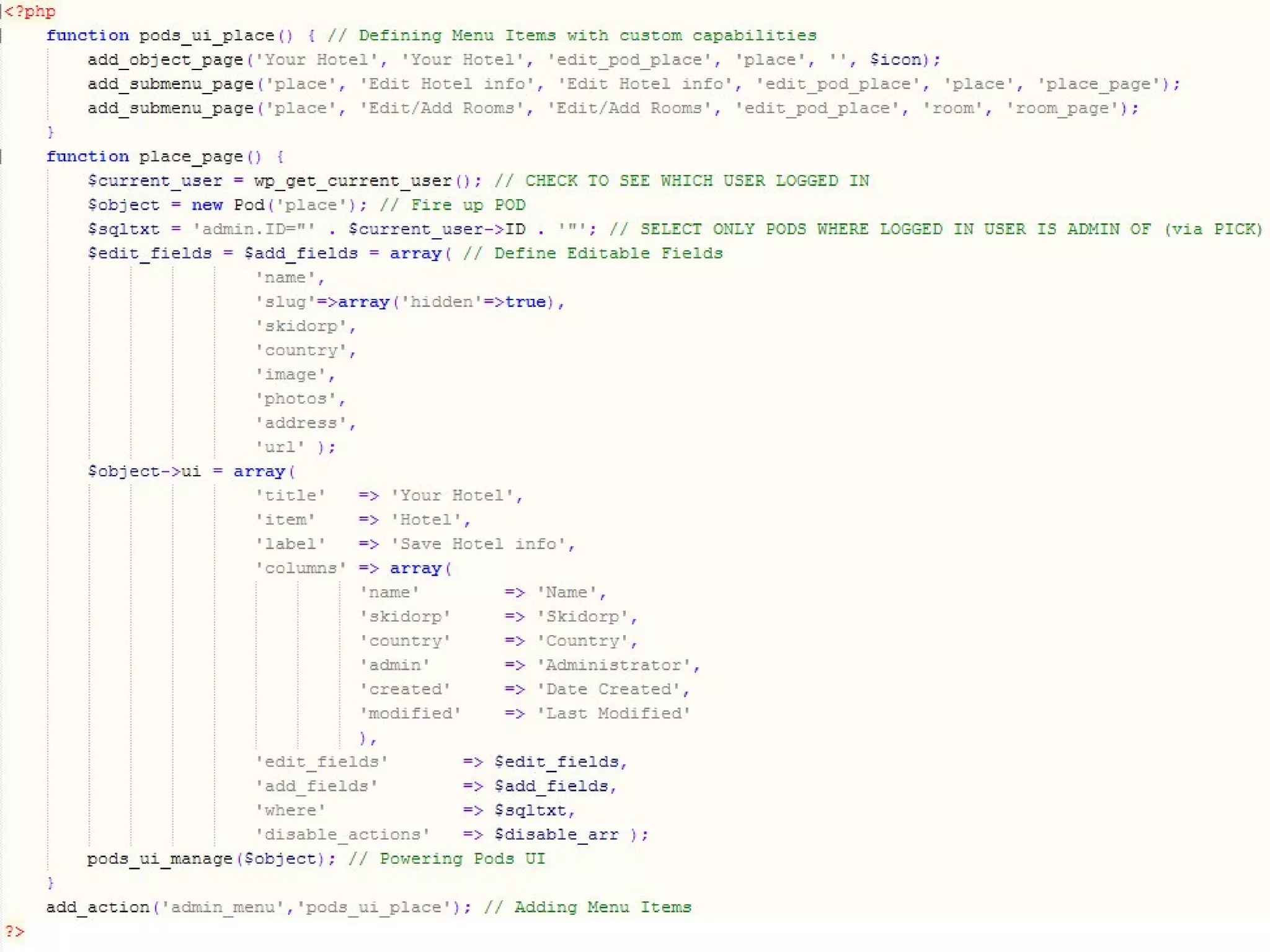Click the 'Administrator' column value

[613, 665]
